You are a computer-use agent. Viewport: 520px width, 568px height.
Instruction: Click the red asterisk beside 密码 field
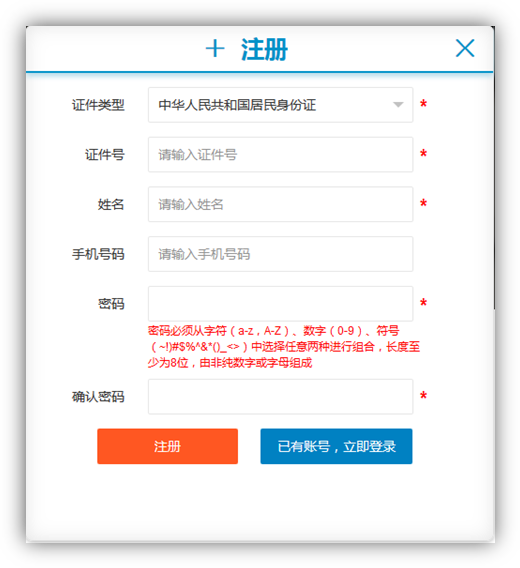423,303
